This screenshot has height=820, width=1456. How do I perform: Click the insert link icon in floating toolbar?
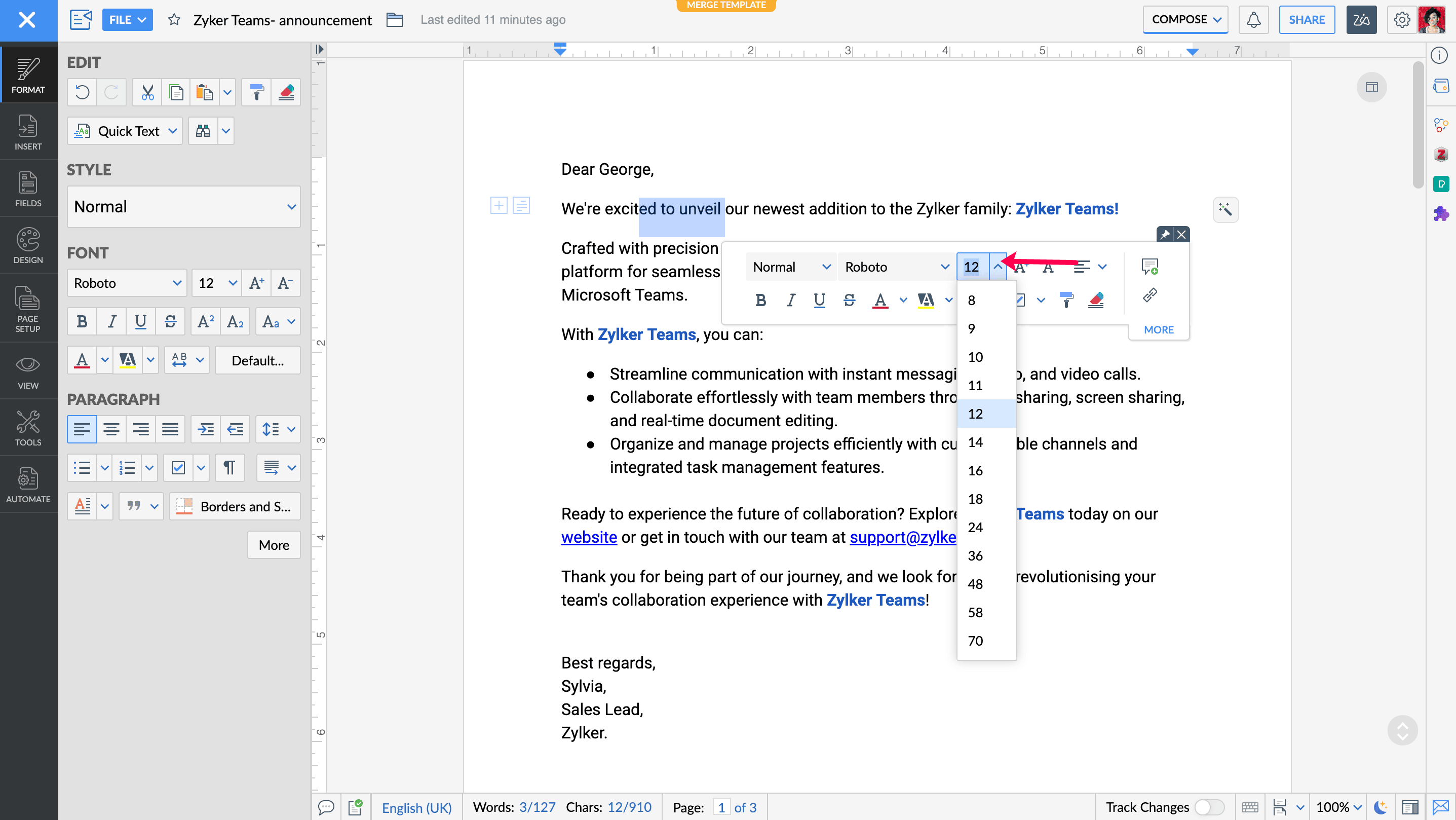click(x=1150, y=295)
